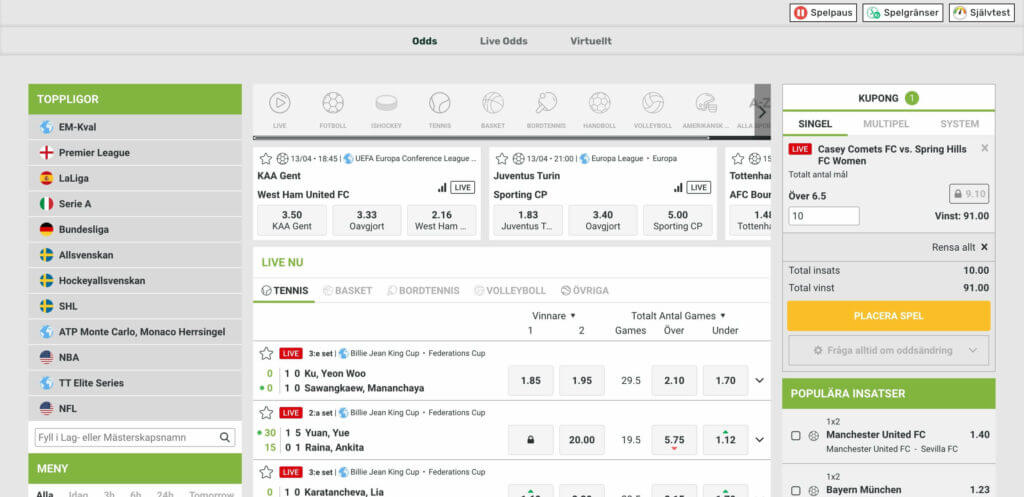
Task: Click locked 9.10 odds in coupon
Action: 969,194
